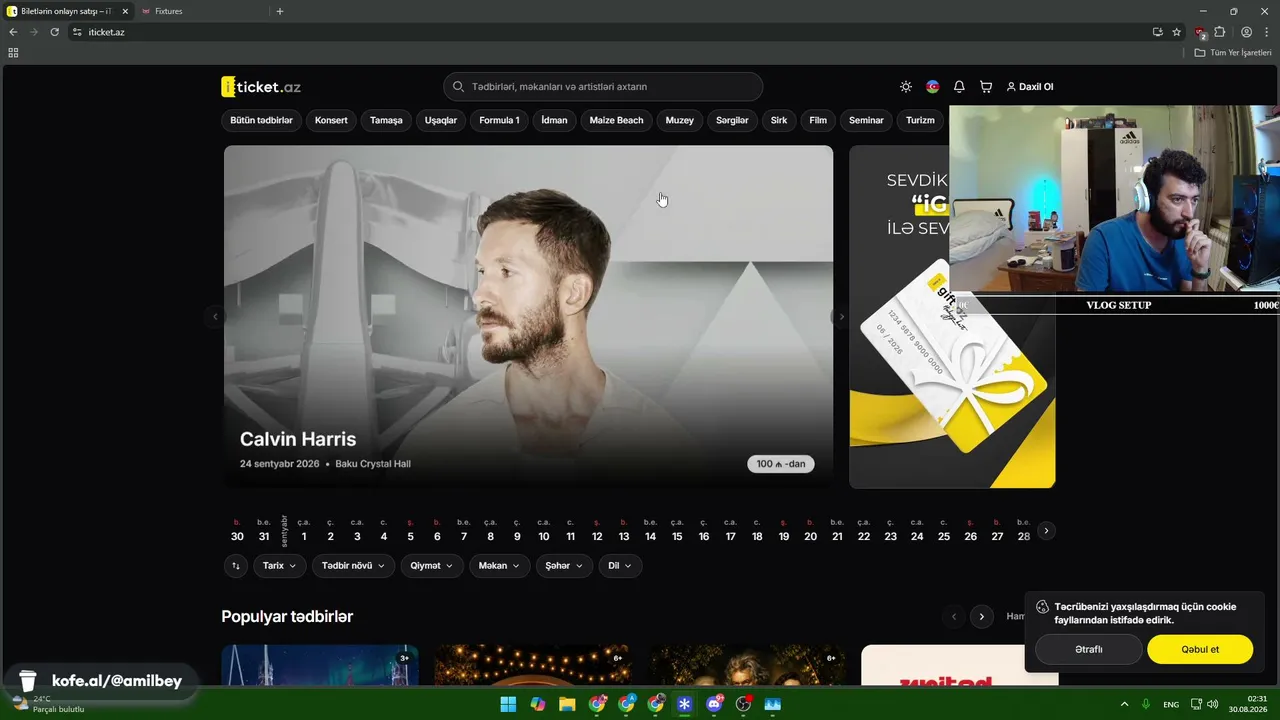Image resolution: width=1280 pixels, height=720 pixels.
Task: Expand the Tarix filter dropdown
Action: coord(280,566)
